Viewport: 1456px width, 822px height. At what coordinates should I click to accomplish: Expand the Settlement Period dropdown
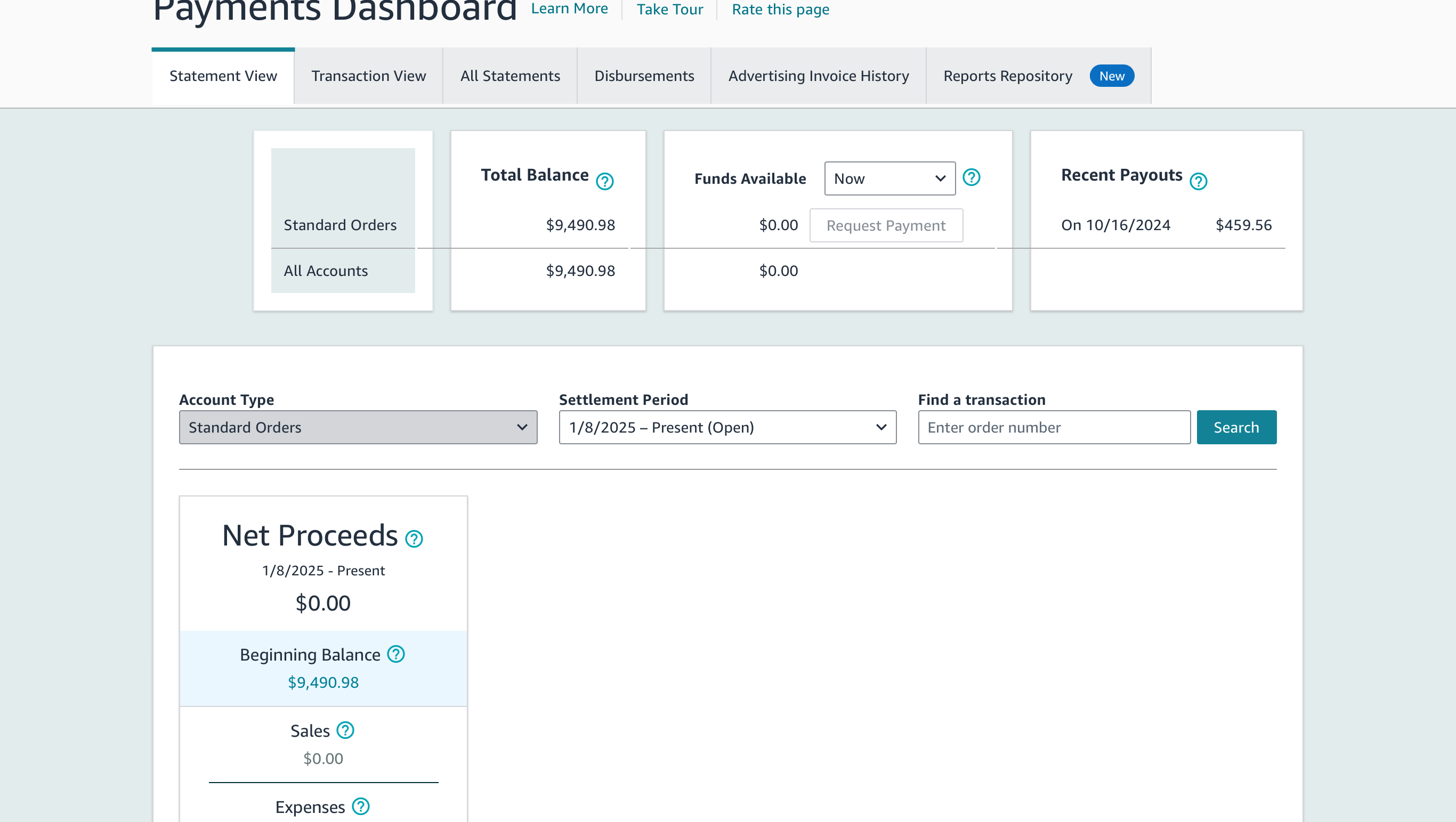(x=727, y=427)
